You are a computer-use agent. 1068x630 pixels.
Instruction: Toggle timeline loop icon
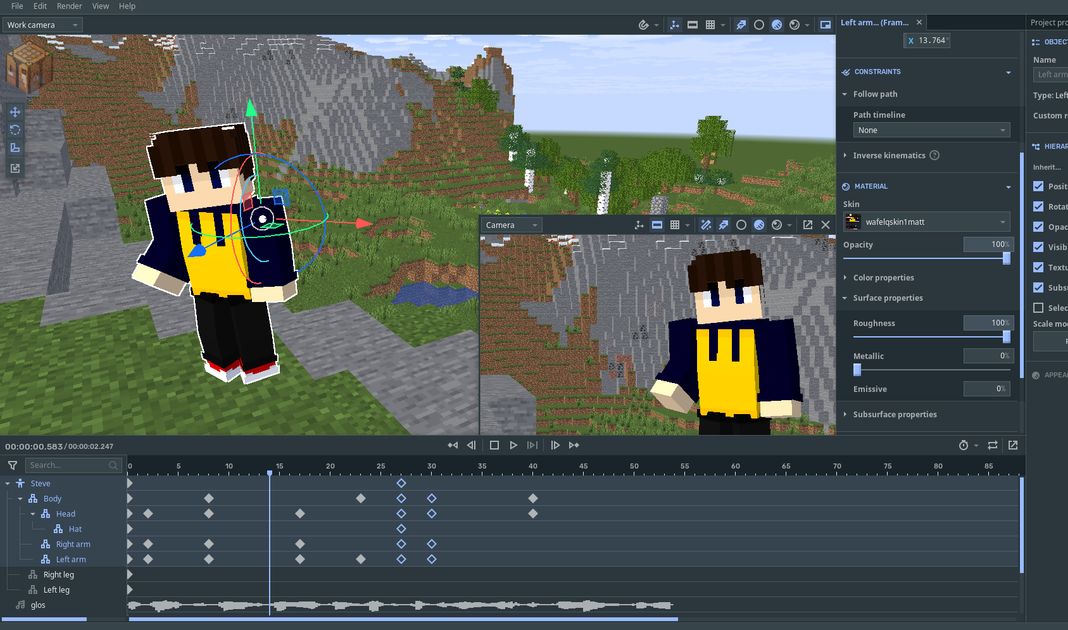(992, 445)
